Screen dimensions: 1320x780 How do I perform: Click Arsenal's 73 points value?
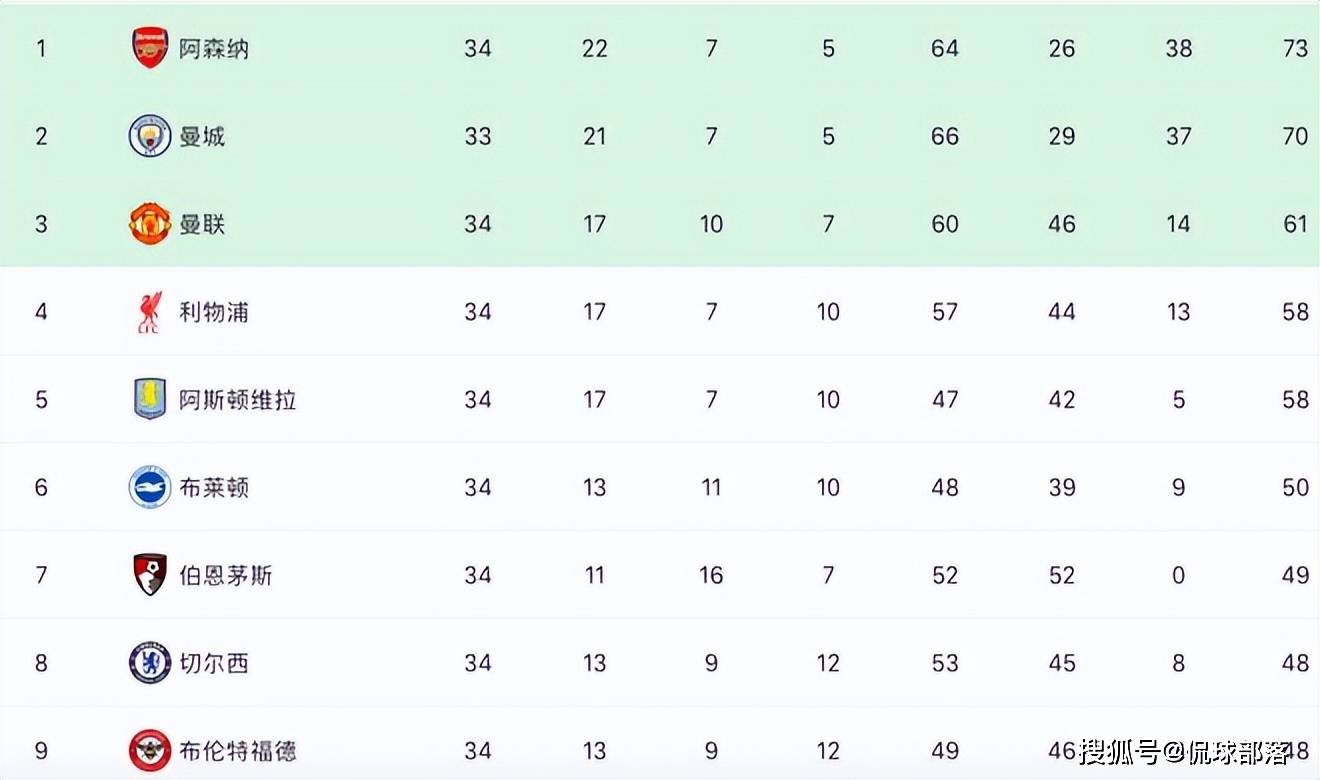(1295, 48)
